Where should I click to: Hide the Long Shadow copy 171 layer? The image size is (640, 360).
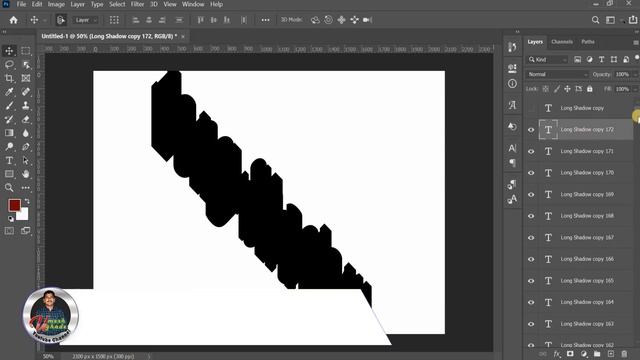pyautogui.click(x=531, y=151)
